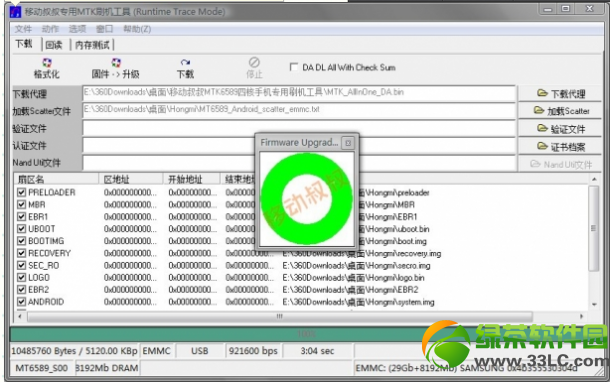Click scroll up arrow of partition list

click(594, 179)
